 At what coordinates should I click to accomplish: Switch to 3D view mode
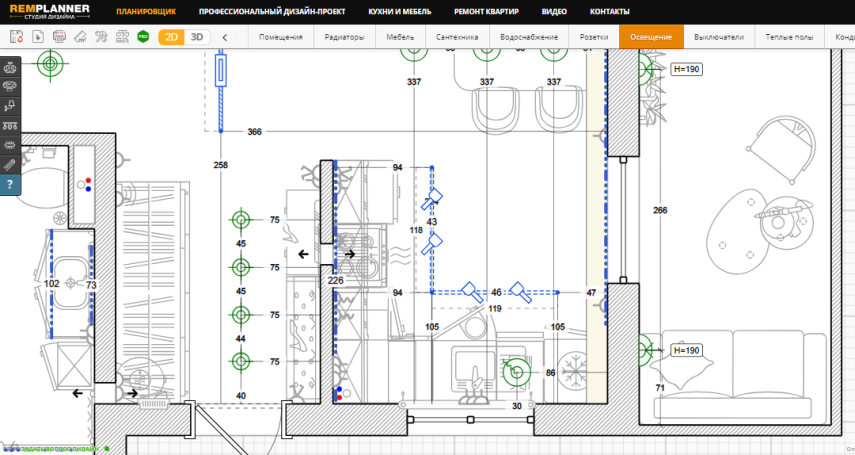197,37
